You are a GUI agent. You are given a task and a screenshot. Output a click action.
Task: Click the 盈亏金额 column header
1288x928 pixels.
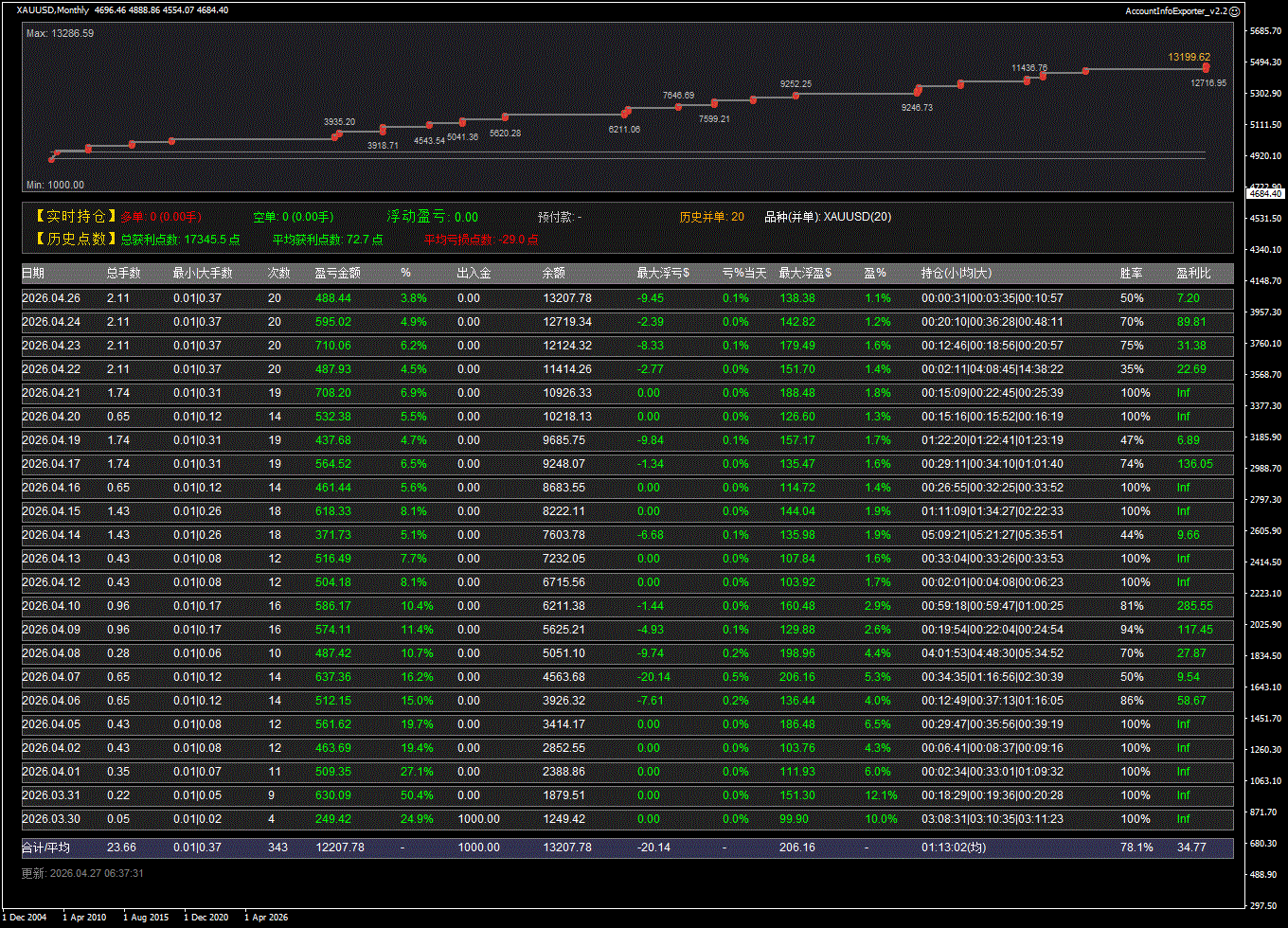(337, 274)
